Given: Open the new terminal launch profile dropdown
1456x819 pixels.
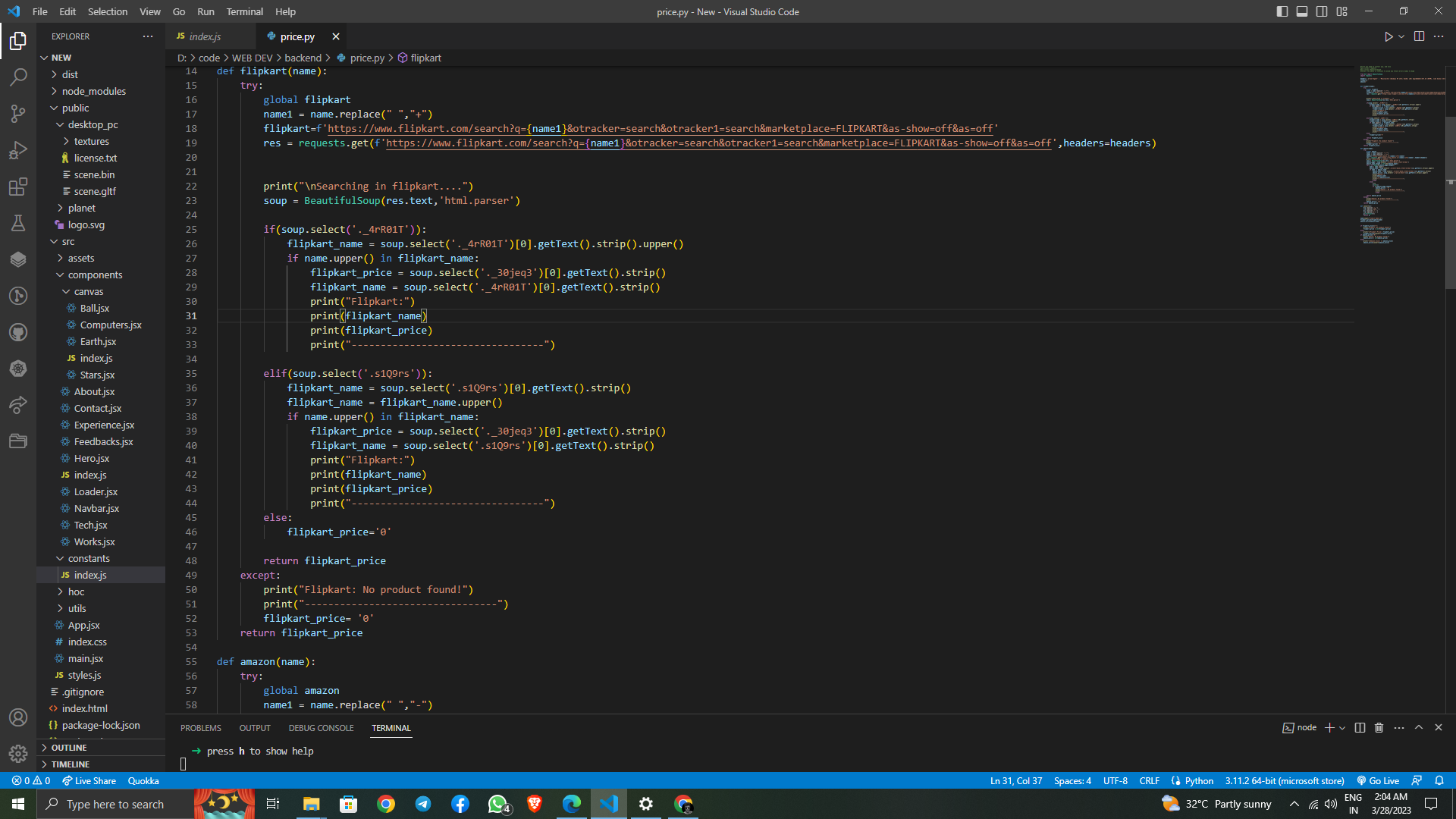Looking at the screenshot, I should pos(1342,727).
